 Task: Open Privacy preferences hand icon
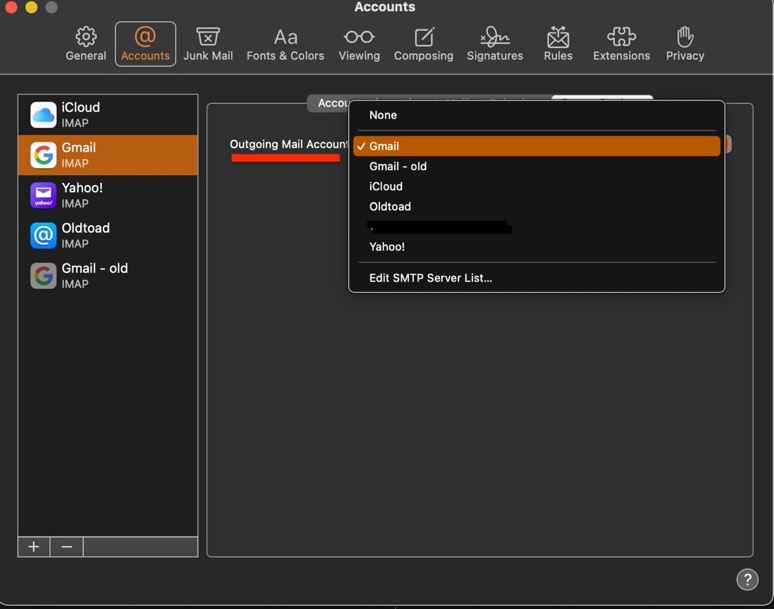(x=685, y=44)
